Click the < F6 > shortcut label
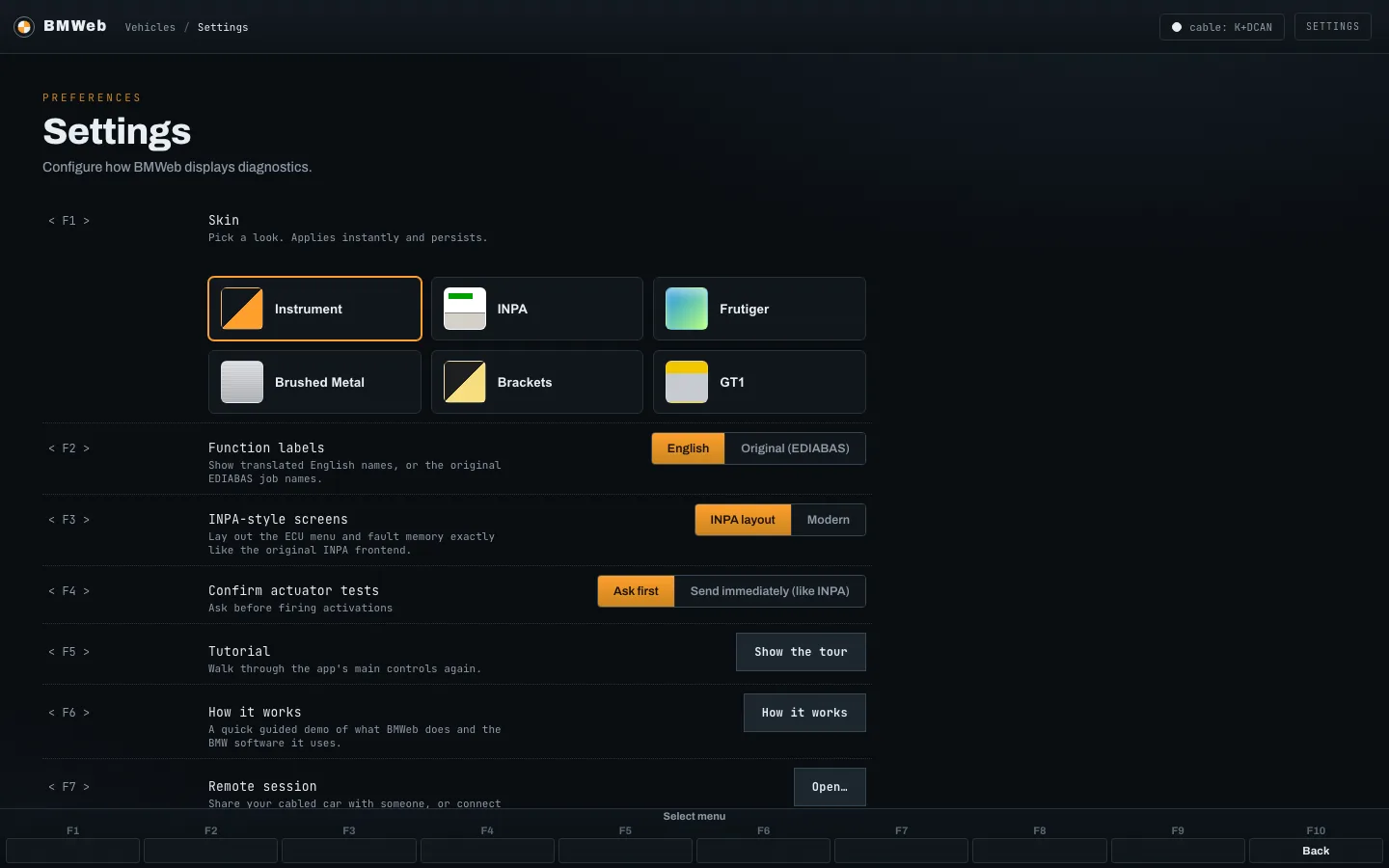 69,713
